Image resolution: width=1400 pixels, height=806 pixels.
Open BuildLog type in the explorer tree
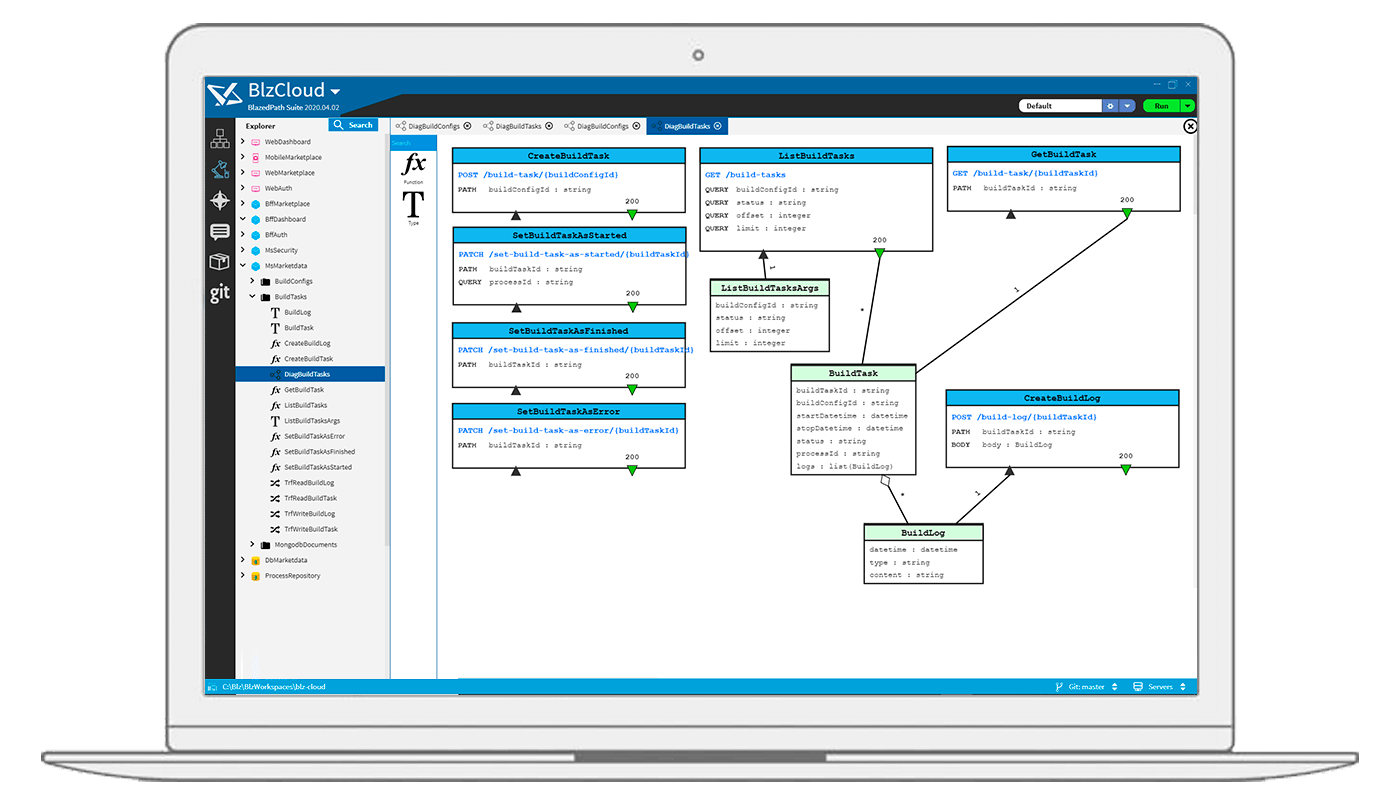(x=298, y=313)
